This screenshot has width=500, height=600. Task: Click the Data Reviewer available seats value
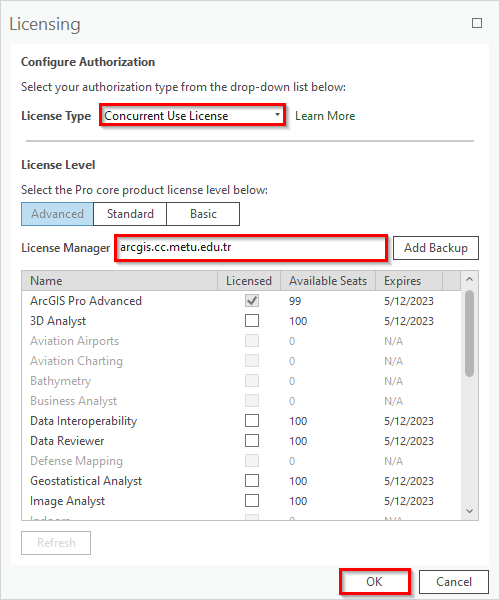(298, 441)
